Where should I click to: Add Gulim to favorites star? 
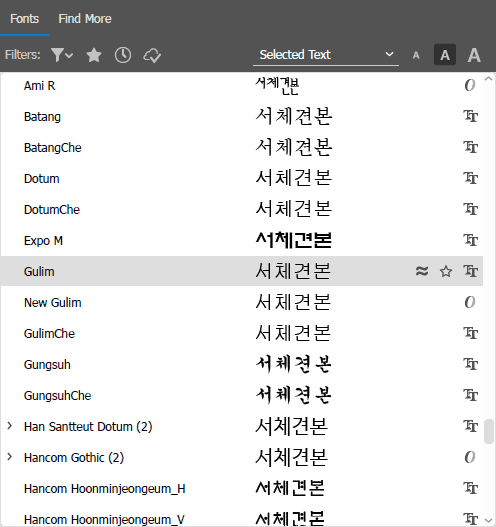click(x=446, y=271)
